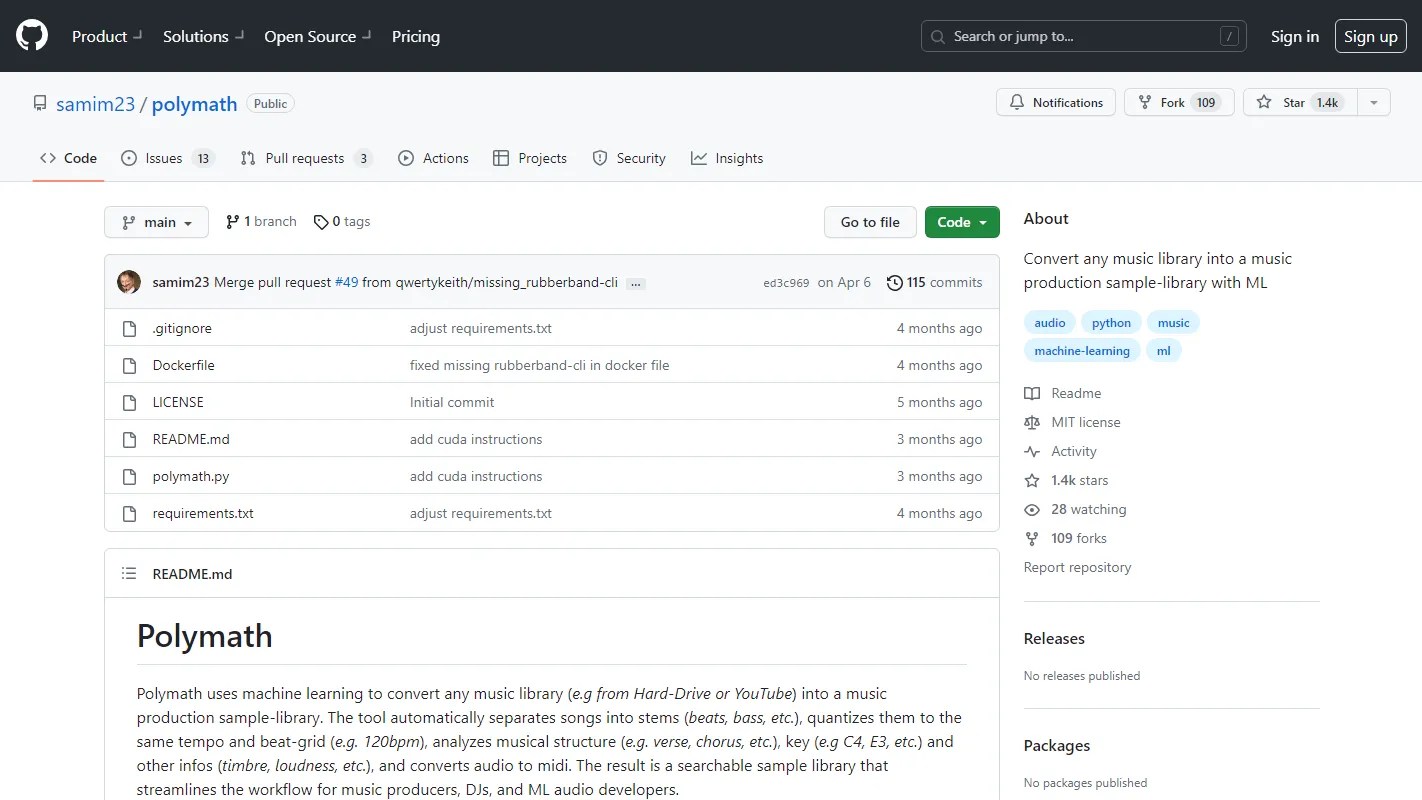
Task: Click 'fixed missing rubberband-cli in docker file' commit message
Action: 540,365
